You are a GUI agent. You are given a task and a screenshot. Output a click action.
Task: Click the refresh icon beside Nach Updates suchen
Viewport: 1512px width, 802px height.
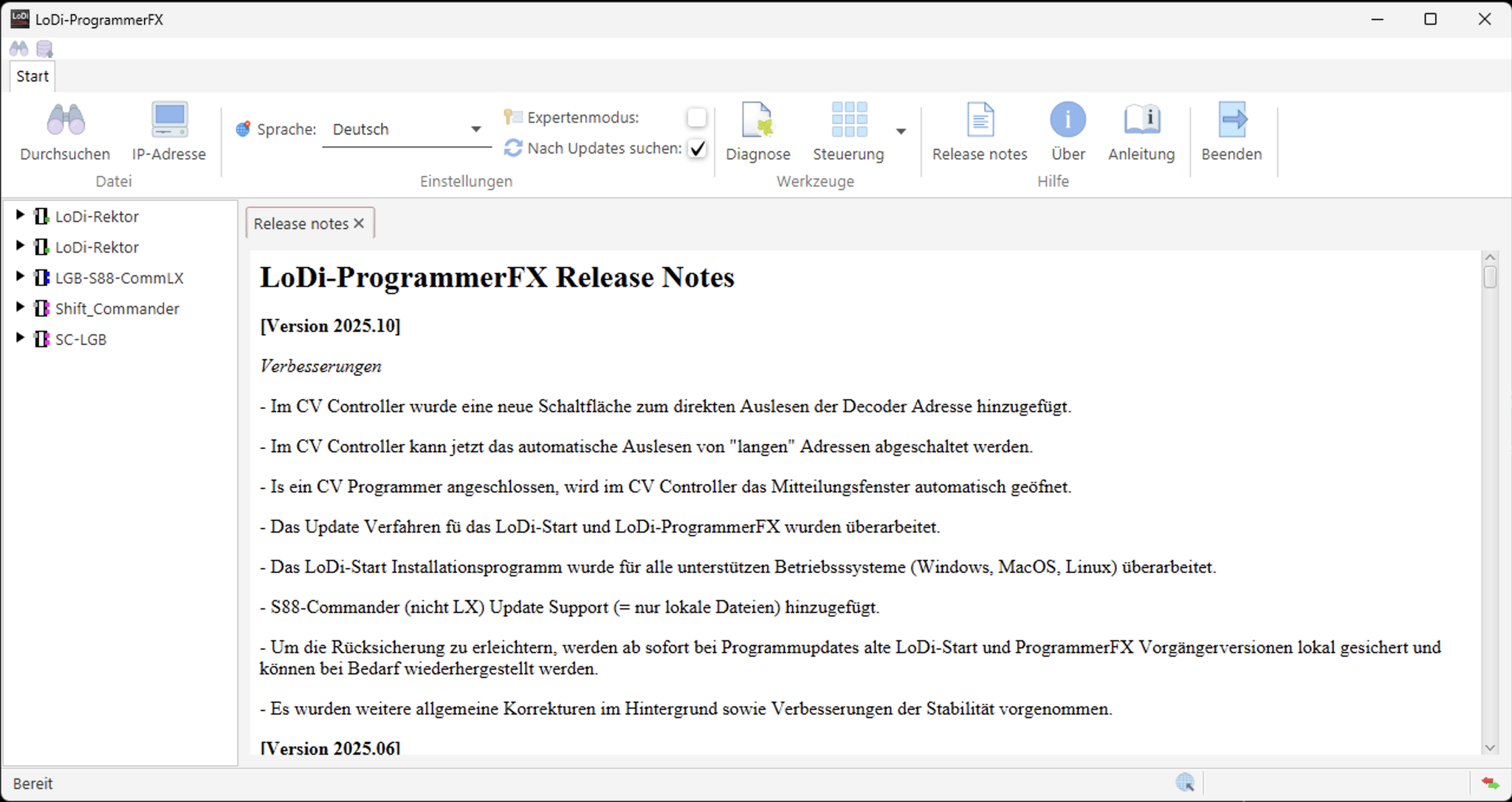[513, 148]
